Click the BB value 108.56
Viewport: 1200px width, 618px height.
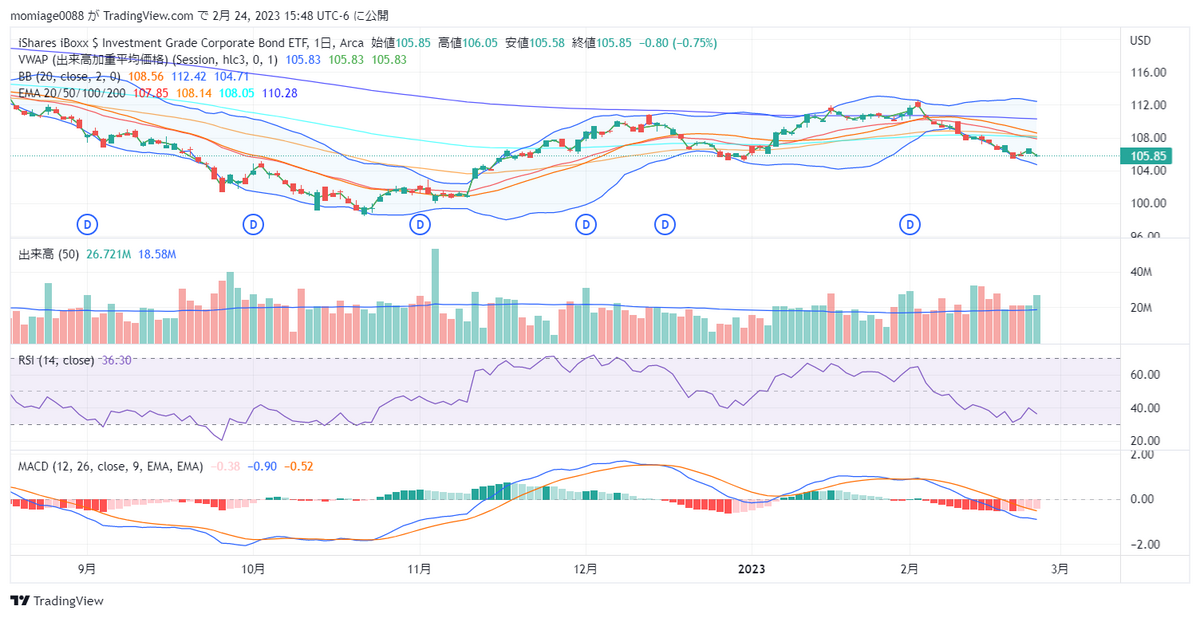click(x=145, y=76)
